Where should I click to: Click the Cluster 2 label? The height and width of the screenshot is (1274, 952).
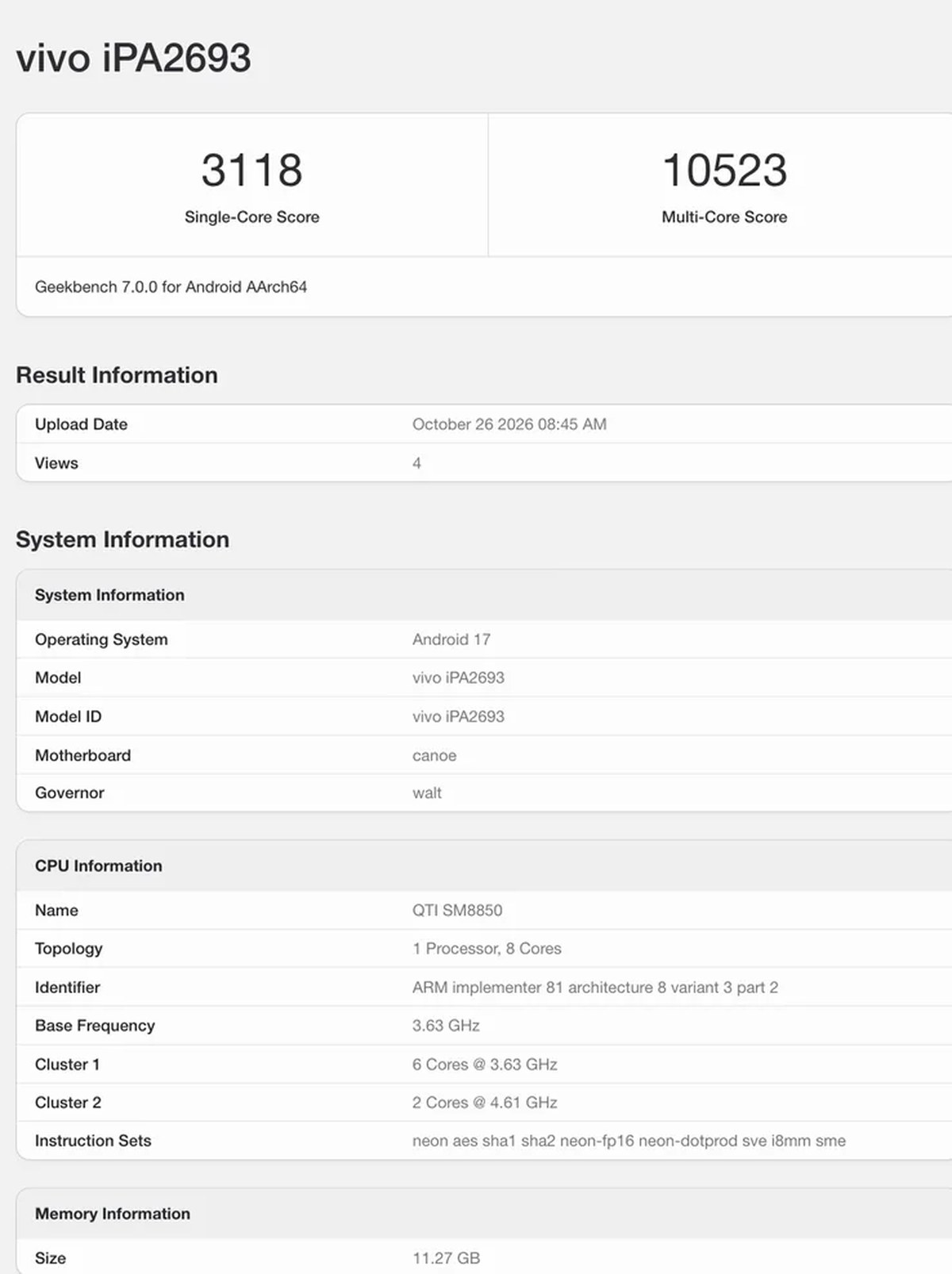click(x=68, y=1103)
